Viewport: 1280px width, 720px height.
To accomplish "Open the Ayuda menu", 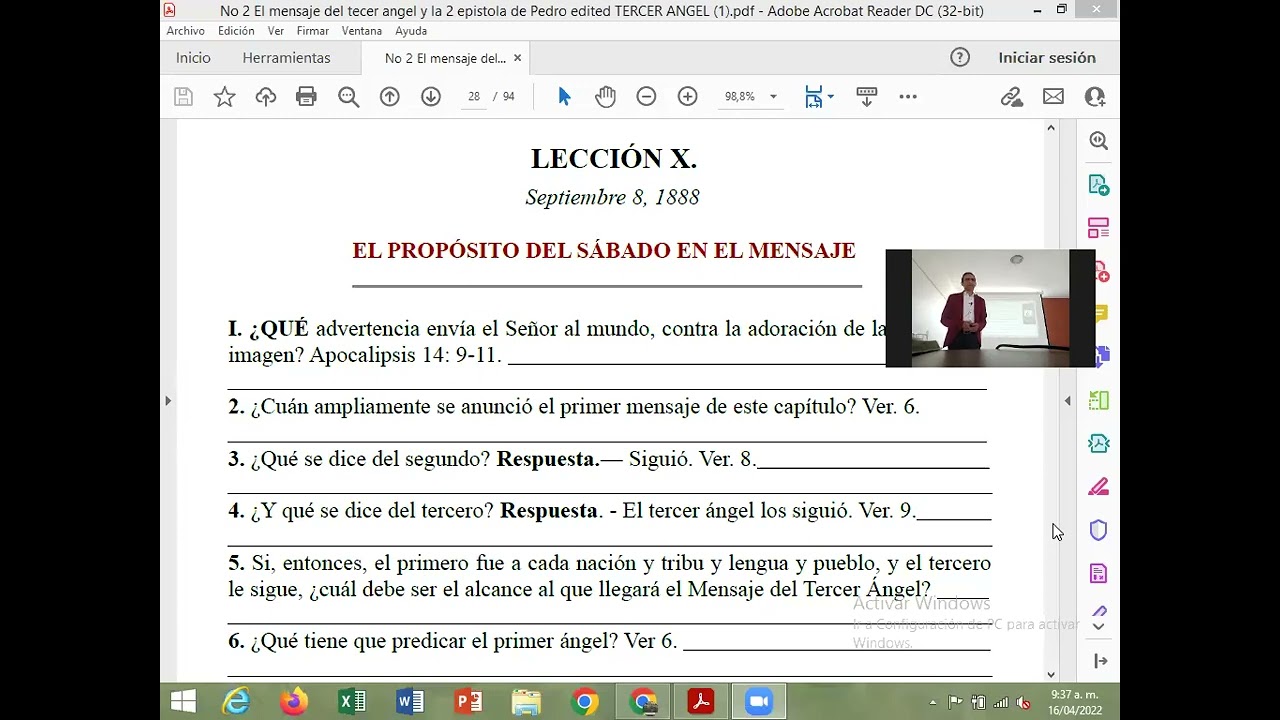I will (x=411, y=31).
